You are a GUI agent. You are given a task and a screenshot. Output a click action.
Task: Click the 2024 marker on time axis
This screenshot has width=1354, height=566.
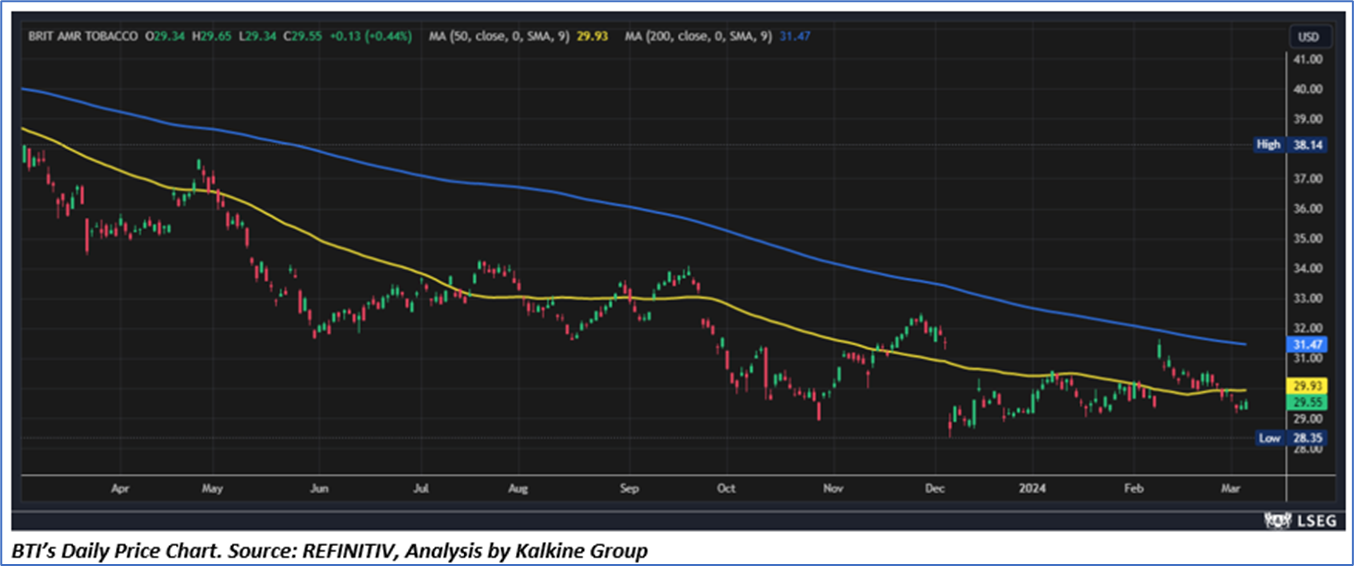(x=1032, y=489)
